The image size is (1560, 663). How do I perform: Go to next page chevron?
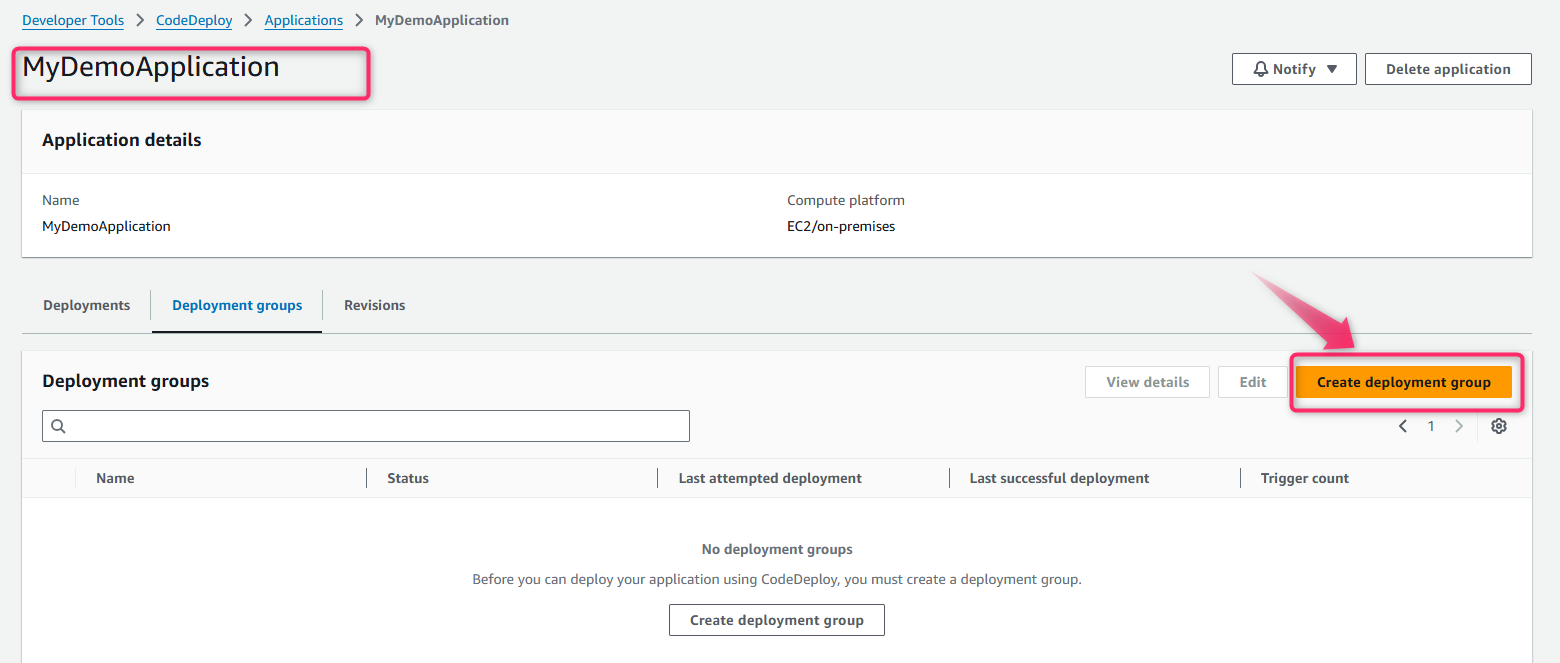[1459, 426]
